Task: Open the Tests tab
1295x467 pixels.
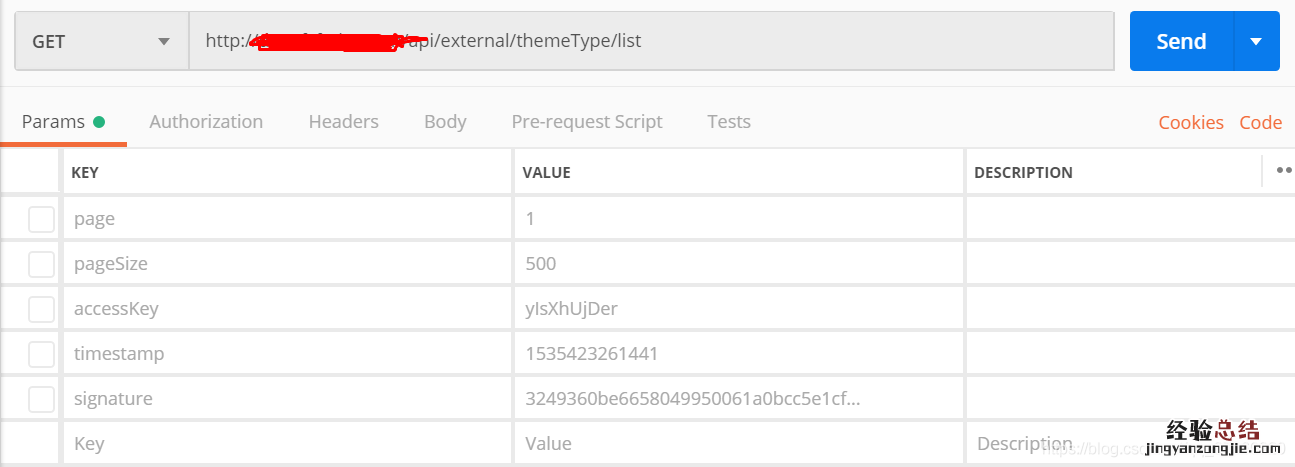Action: (x=728, y=122)
